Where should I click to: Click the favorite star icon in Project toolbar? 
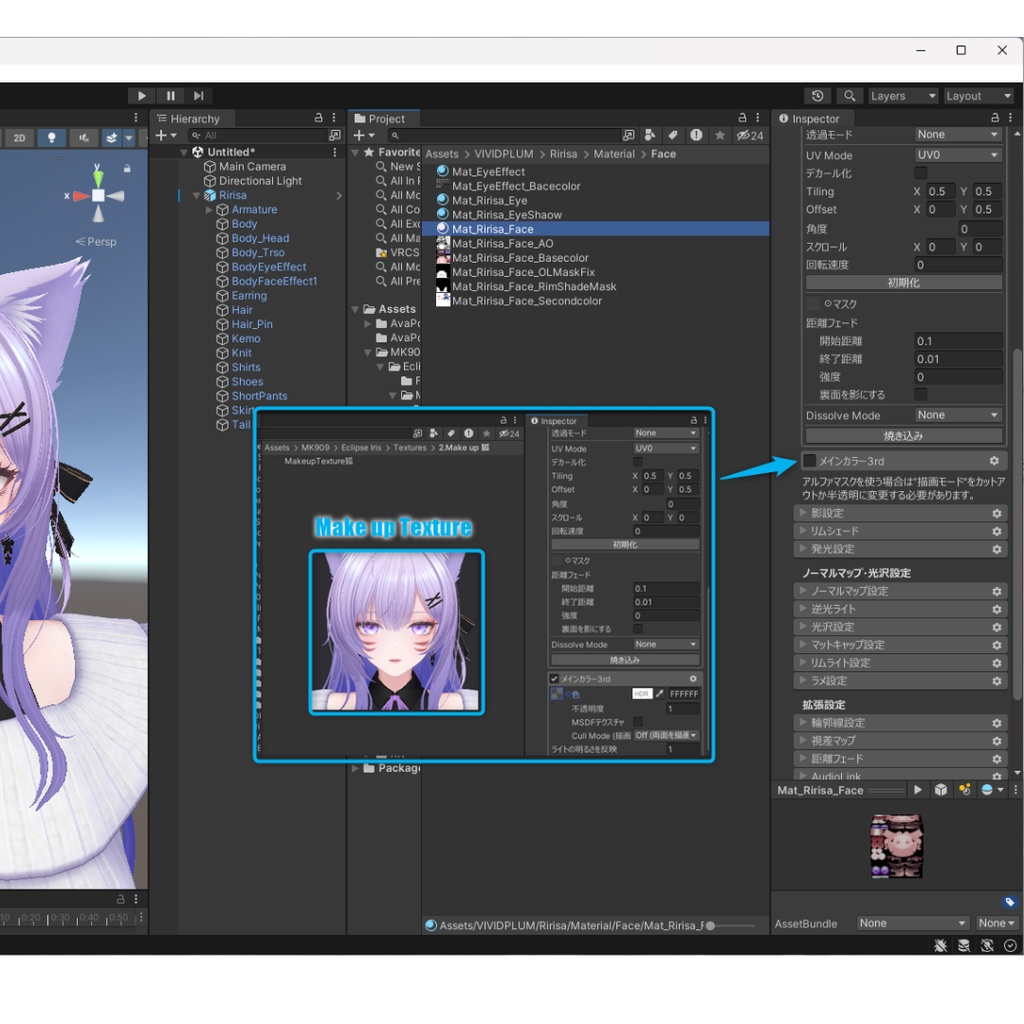click(x=720, y=135)
